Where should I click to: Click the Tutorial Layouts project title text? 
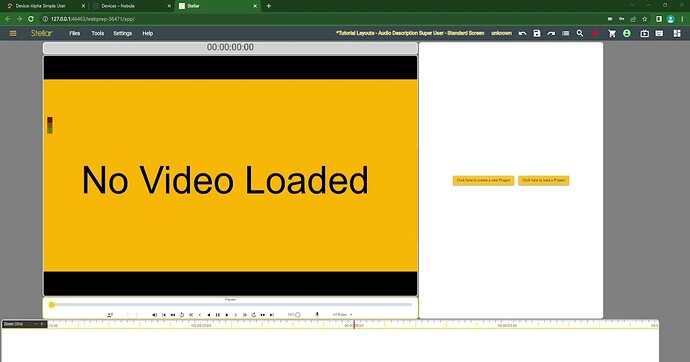410,33
